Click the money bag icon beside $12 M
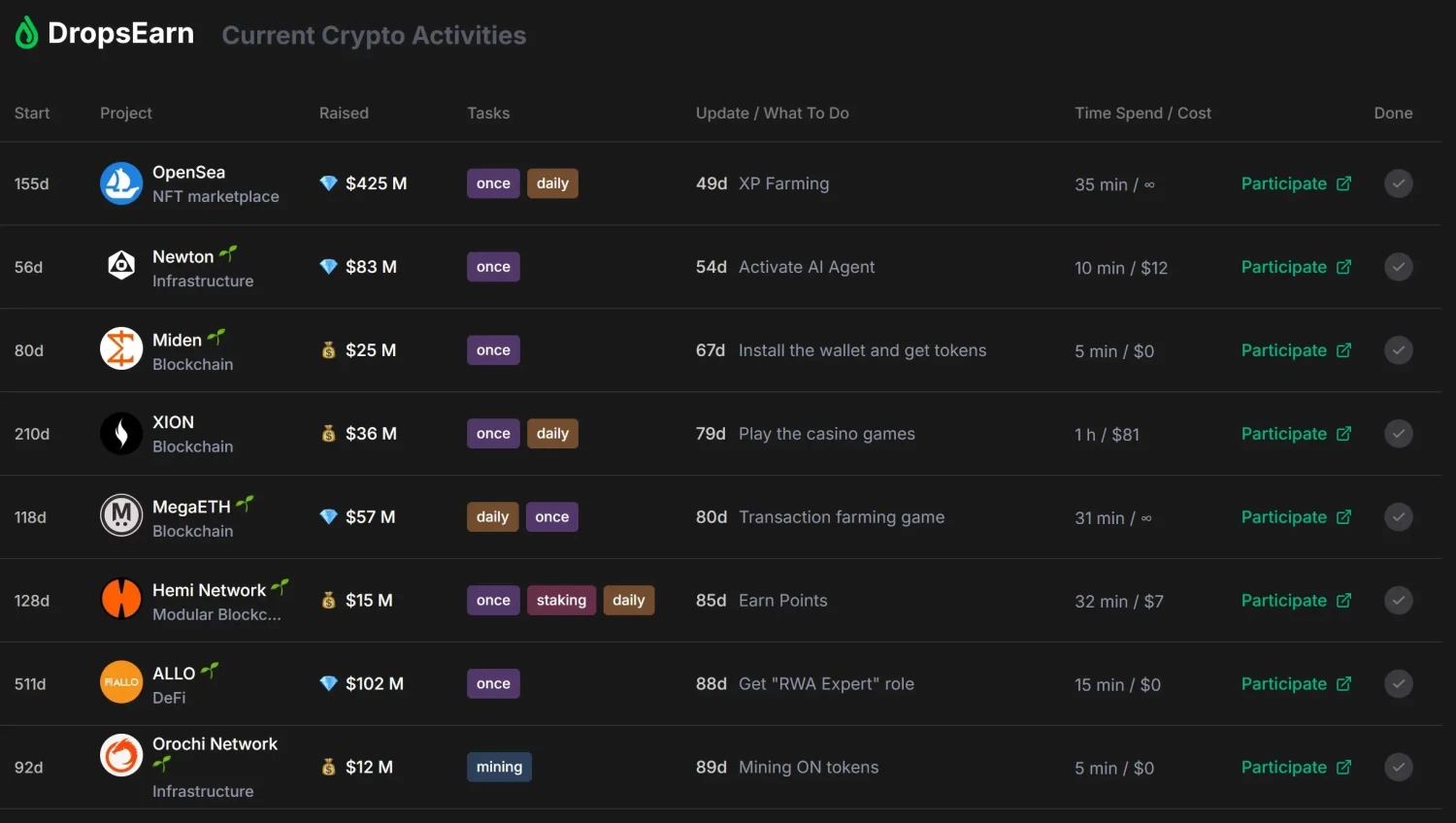 tap(329, 768)
